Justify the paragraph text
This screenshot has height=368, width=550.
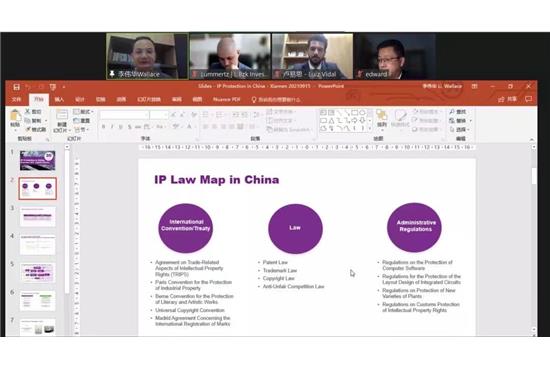click(x=232, y=127)
